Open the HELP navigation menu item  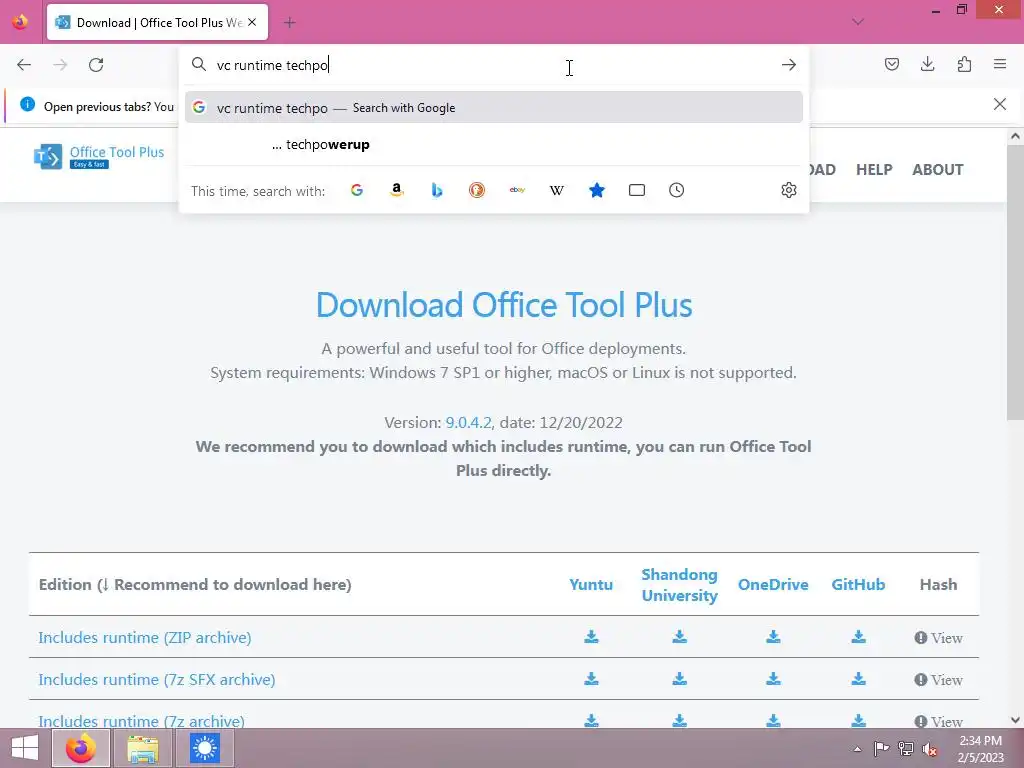[x=874, y=170]
